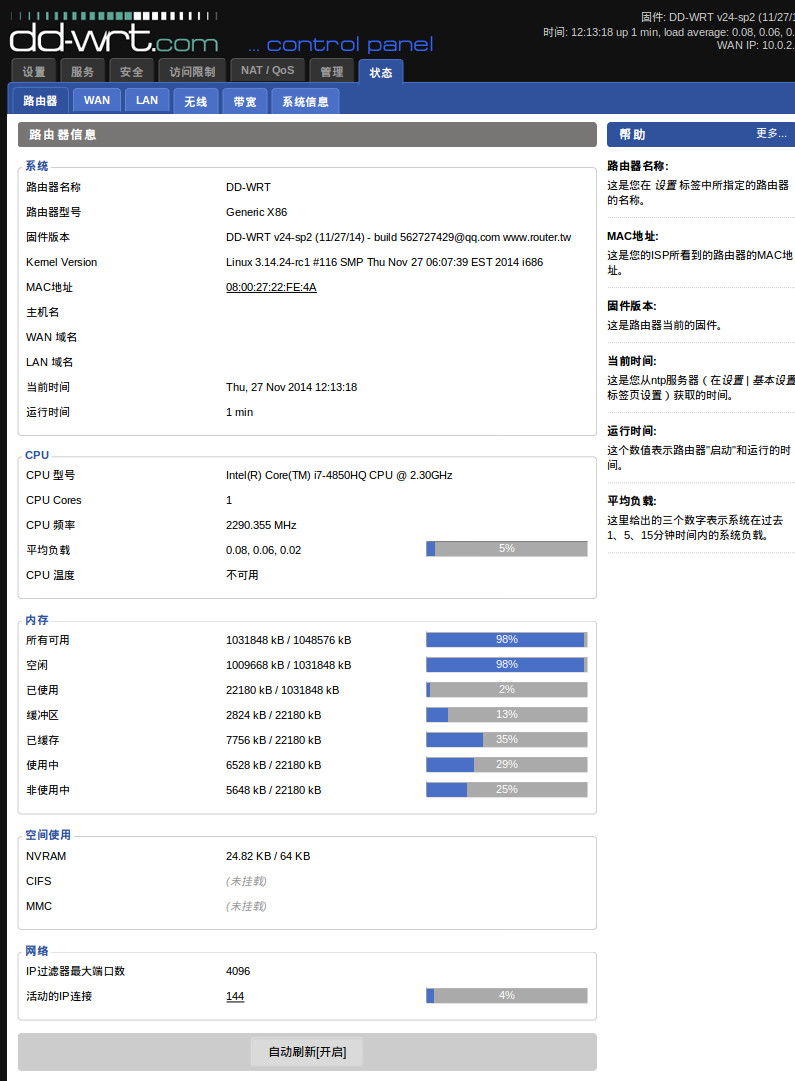Click the uptime value 1 min
Screen dimensions: 795x1081
[x=239, y=412]
